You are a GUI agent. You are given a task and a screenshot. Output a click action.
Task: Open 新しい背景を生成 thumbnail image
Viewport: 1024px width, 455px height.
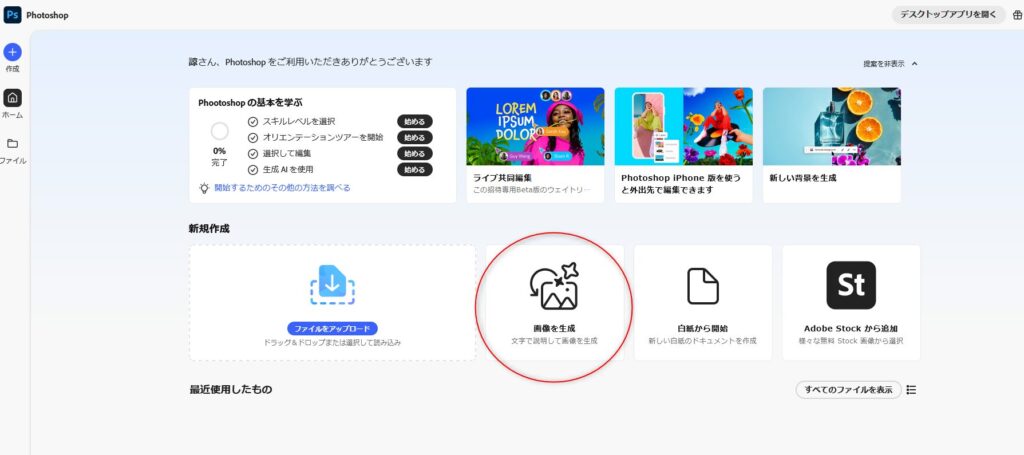831,127
